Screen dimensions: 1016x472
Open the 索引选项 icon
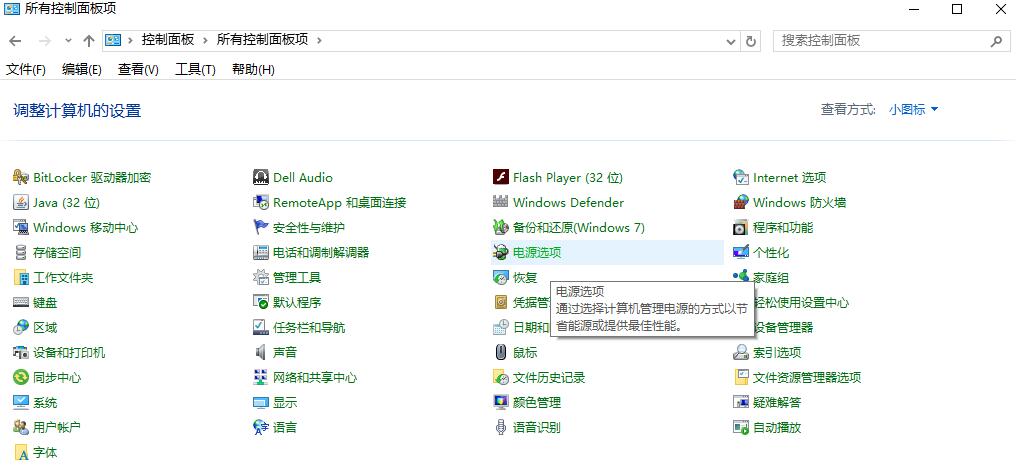coord(741,352)
